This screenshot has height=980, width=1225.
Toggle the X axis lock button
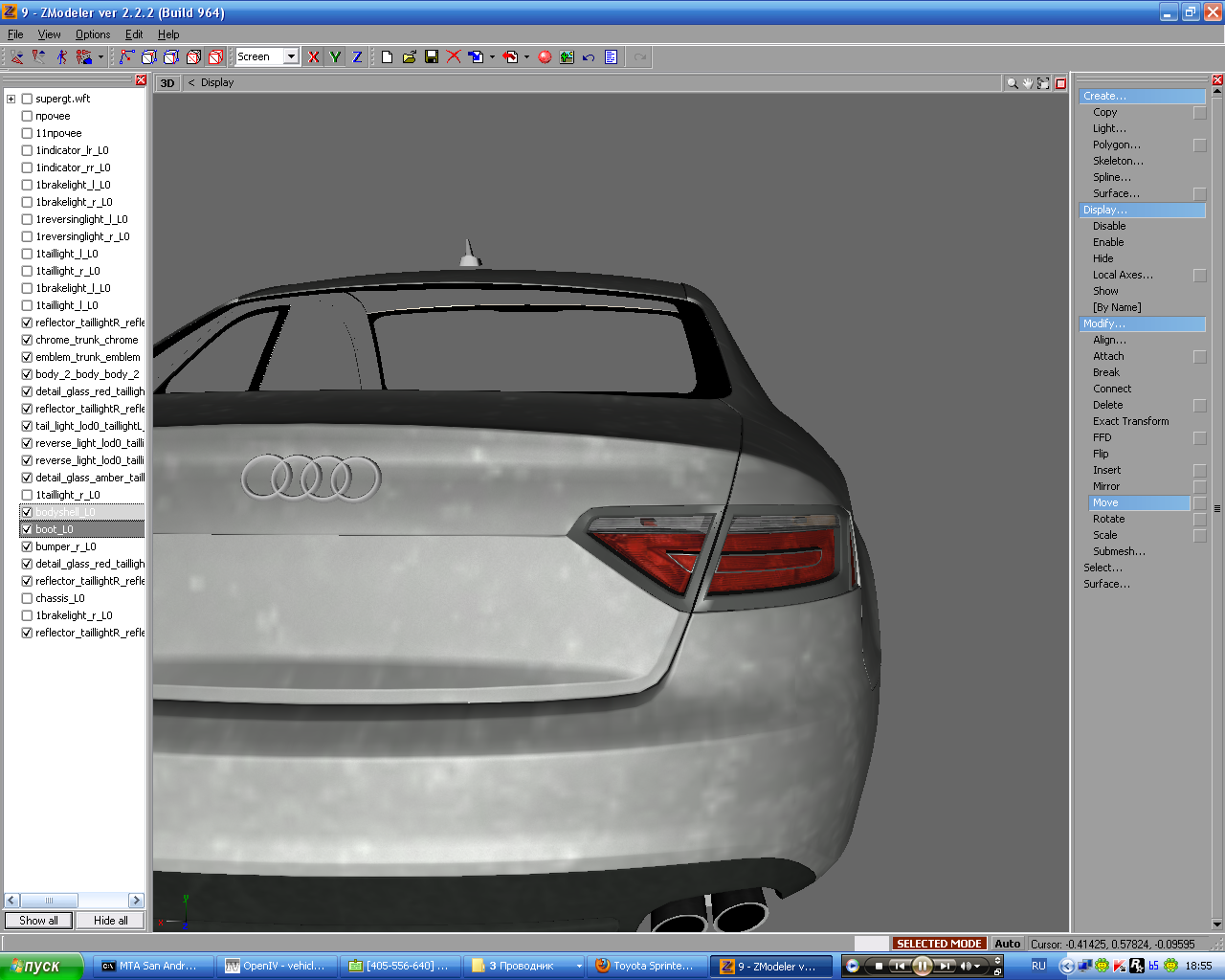(313, 57)
